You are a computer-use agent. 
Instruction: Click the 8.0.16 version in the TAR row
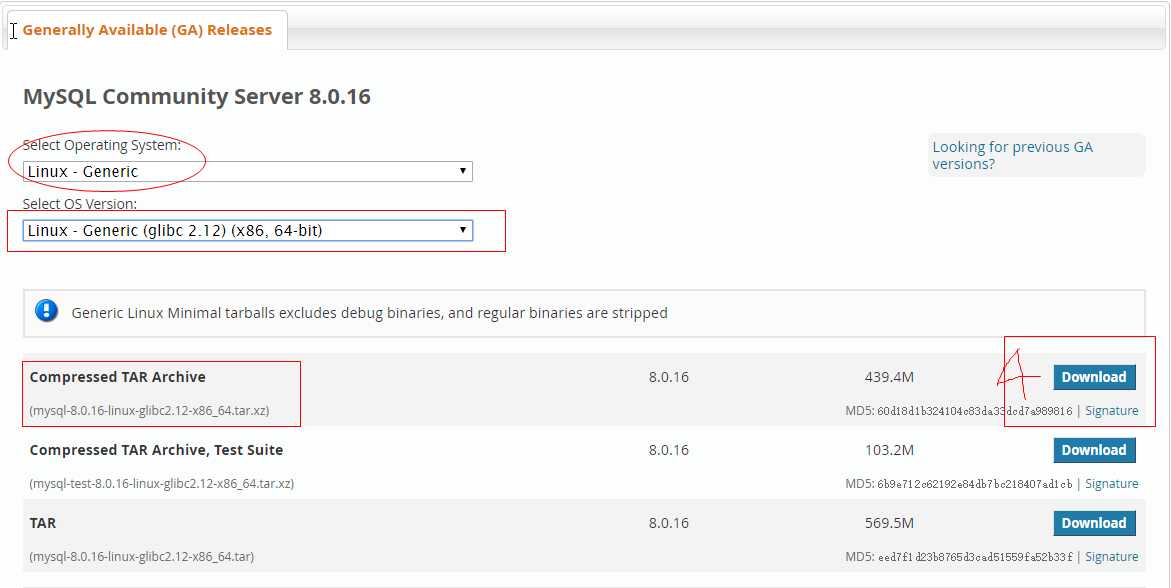668,523
